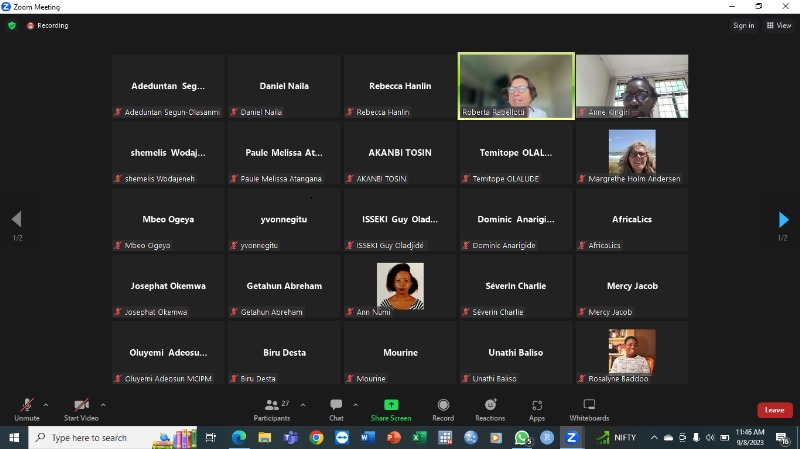Open Excel from taskbar
Image resolution: width=800 pixels, height=449 pixels.
[x=419, y=438]
